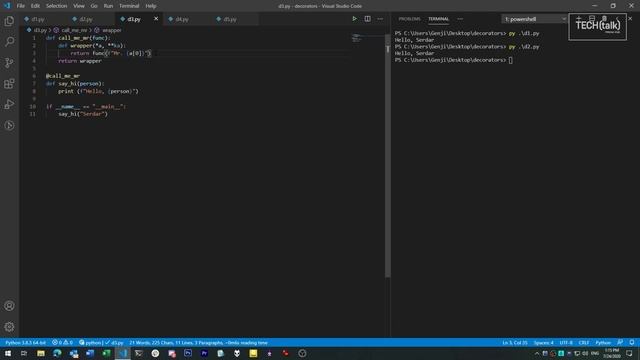This screenshot has height=360, width=640.
Task: Click the editor vertical scrollbar
Action: pyautogui.click(x=387, y=155)
